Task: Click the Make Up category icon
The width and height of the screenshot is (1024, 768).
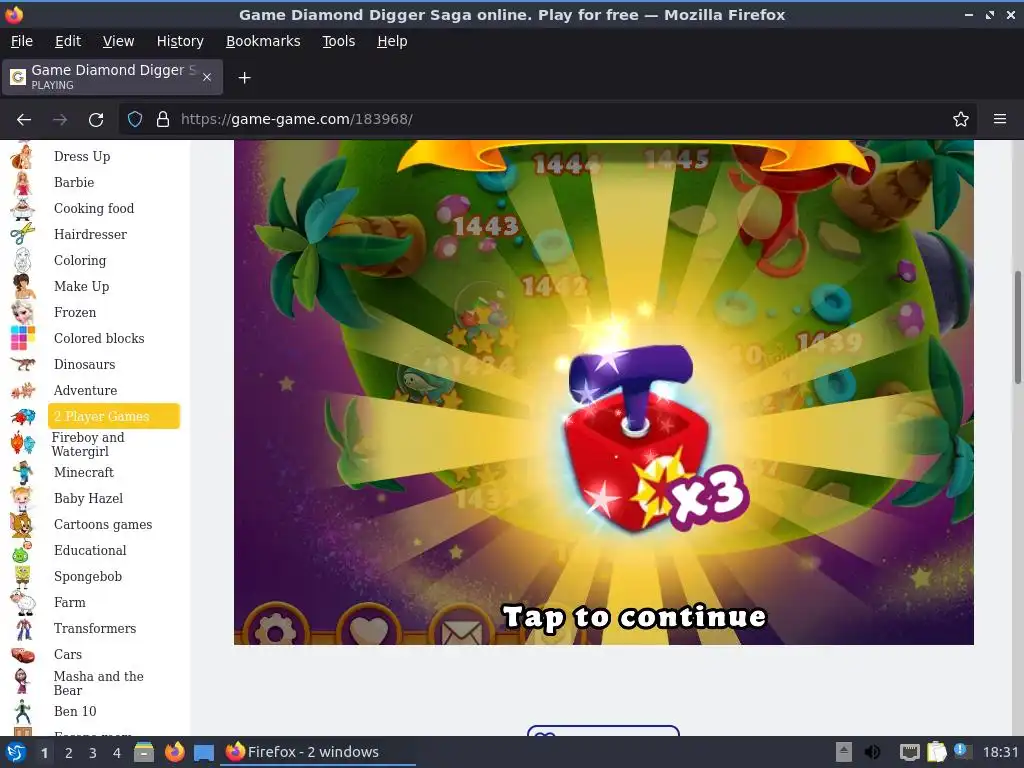Action: pyautogui.click(x=22, y=286)
